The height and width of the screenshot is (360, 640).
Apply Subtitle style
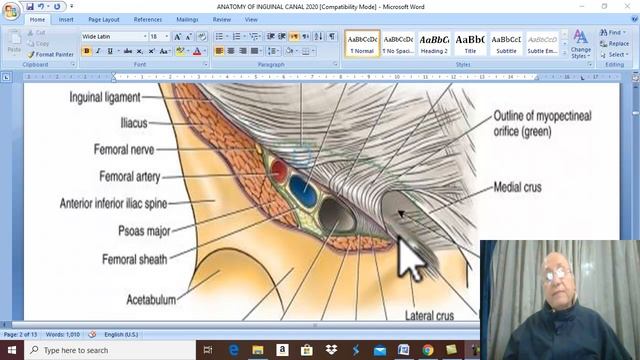[x=506, y=43]
